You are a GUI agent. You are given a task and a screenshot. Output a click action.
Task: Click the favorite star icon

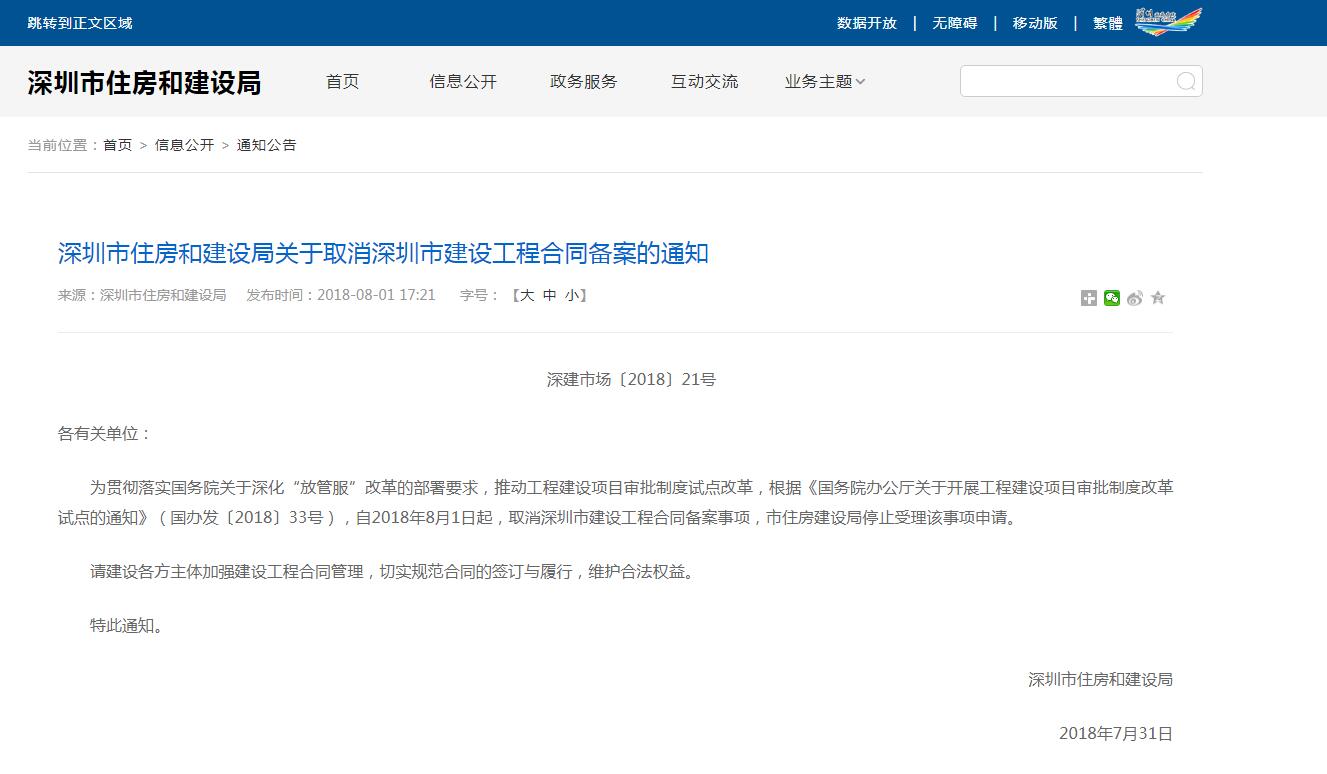[1157, 297]
